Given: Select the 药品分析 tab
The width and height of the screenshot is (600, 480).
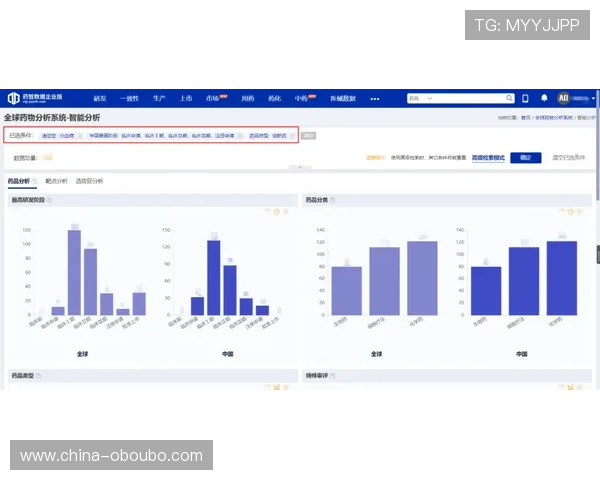Looking at the screenshot, I should 19,181.
